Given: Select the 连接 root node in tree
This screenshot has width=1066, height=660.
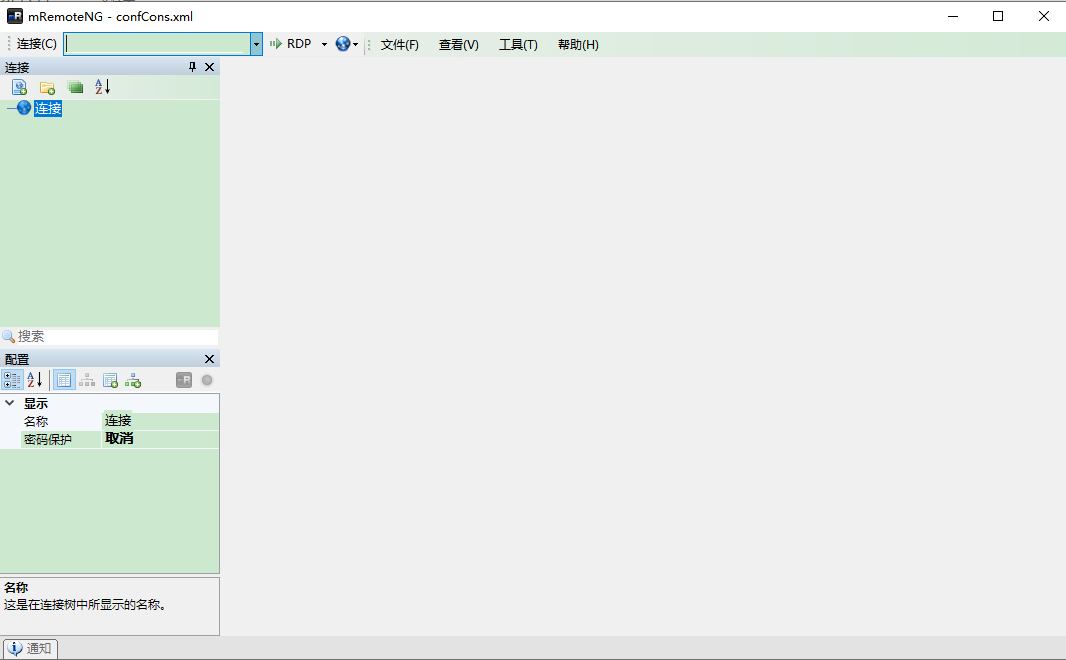Looking at the screenshot, I should [x=48, y=108].
